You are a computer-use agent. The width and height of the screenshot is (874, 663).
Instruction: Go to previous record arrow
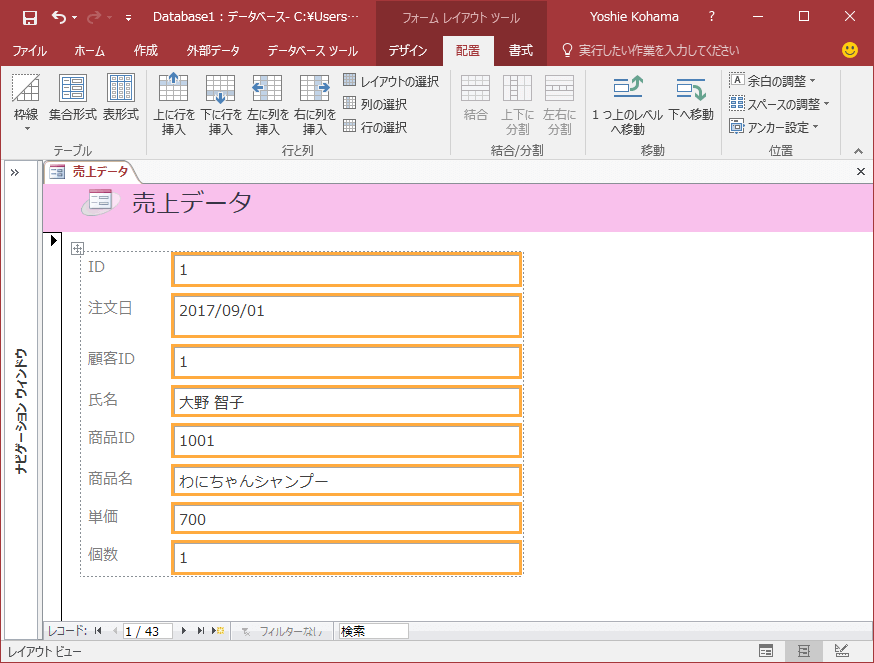(115, 631)
